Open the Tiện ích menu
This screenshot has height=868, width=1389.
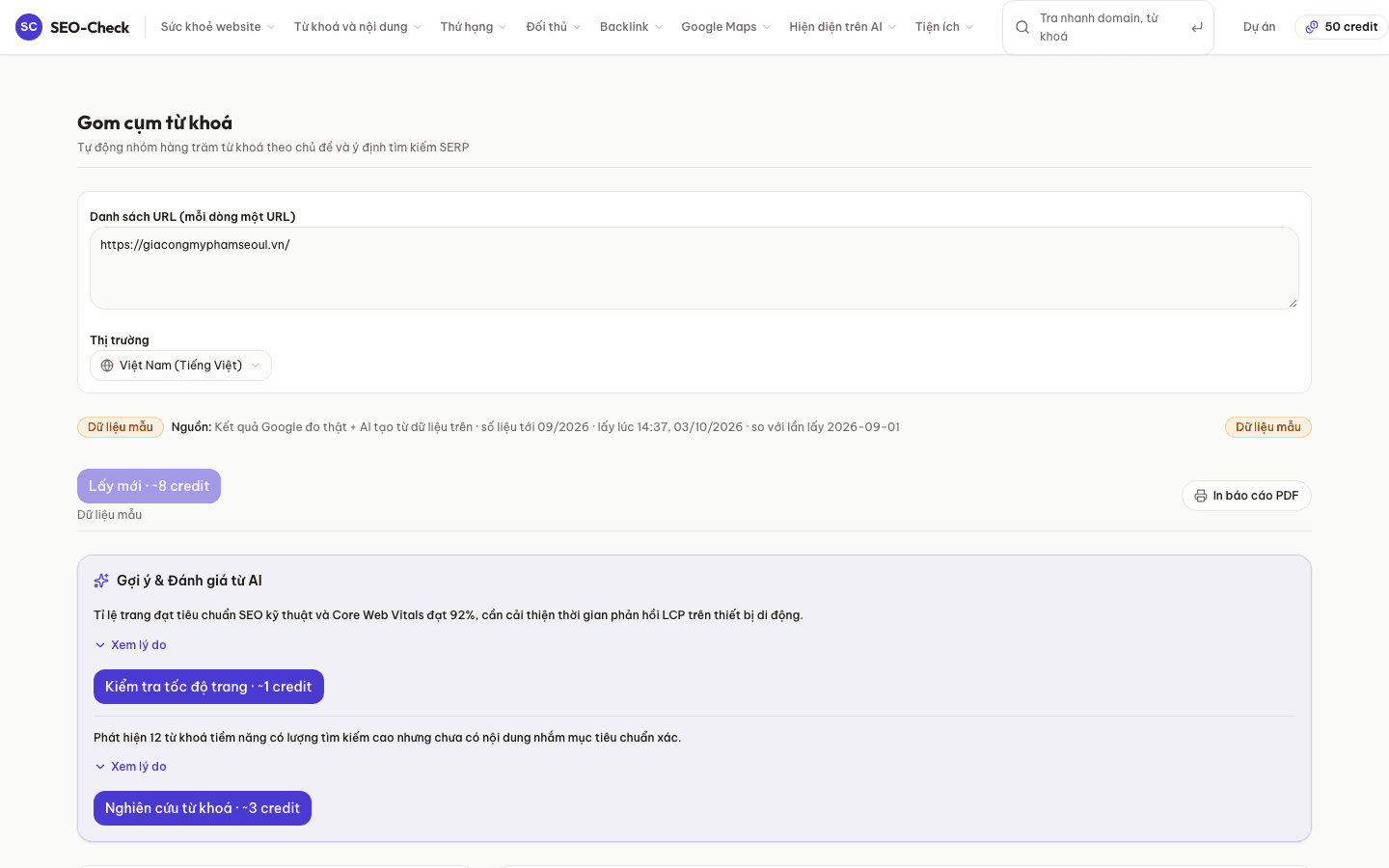tap(944, 27)
